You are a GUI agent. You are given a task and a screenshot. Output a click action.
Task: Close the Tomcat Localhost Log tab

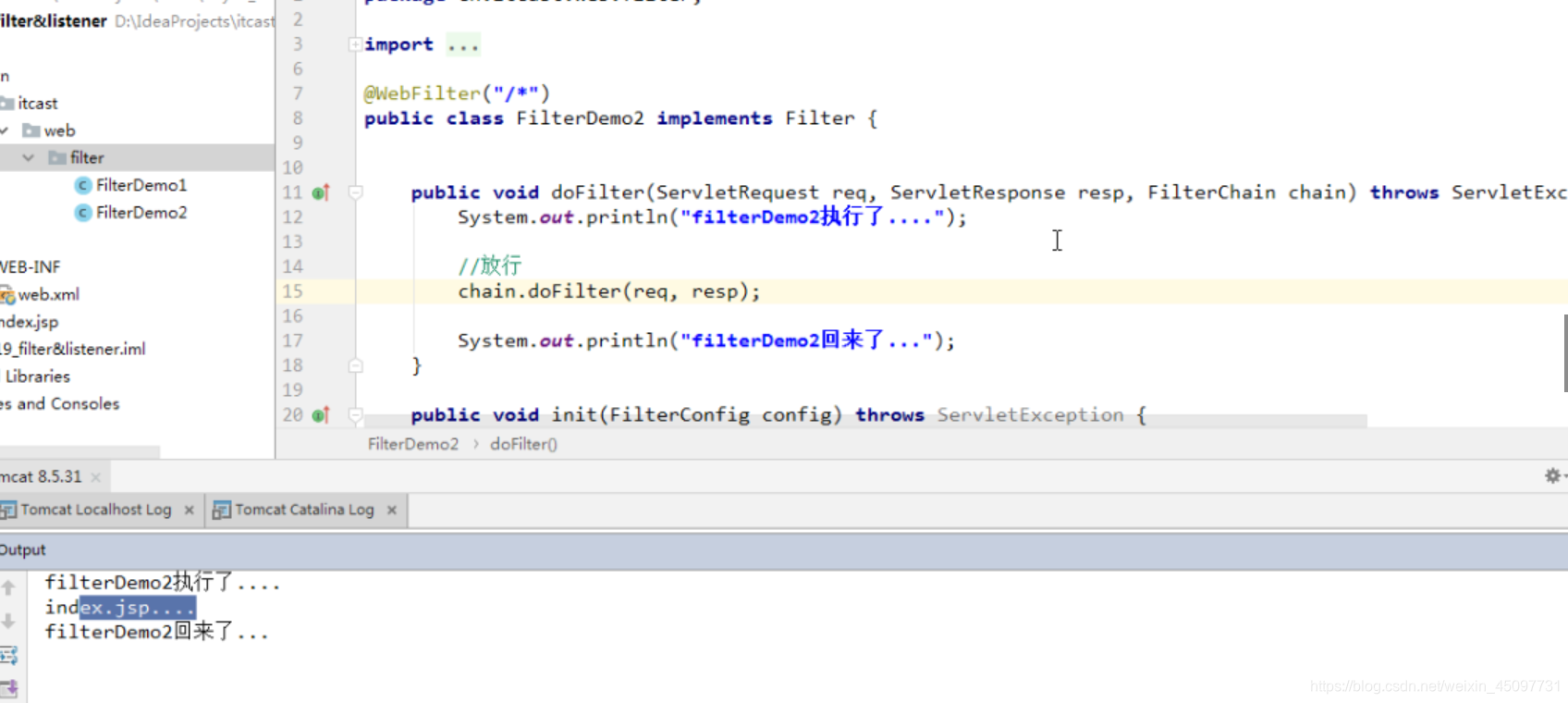[189, 510]
